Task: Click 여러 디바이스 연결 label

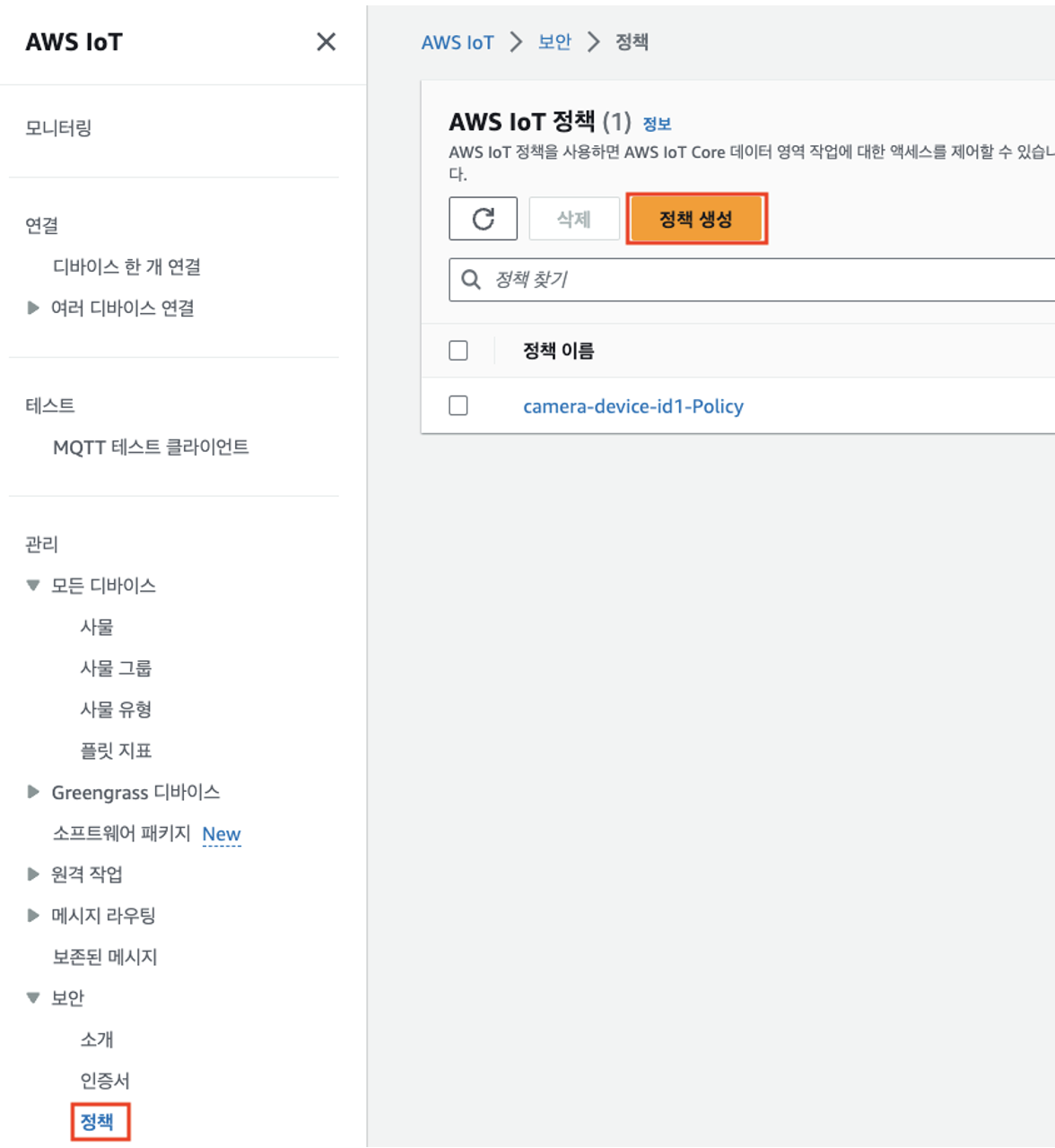Action: [123, 308]
